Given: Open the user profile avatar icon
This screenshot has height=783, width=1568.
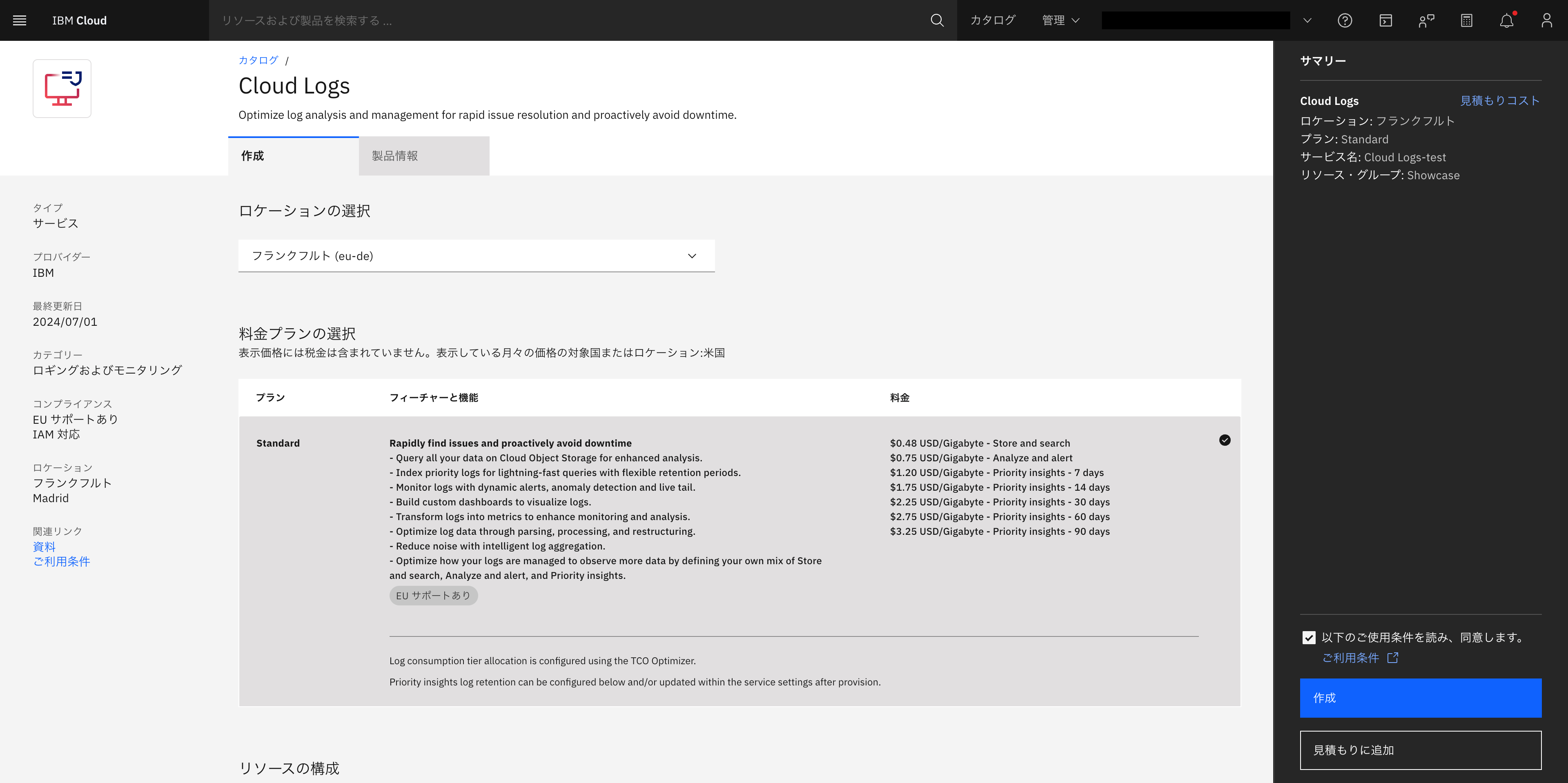Looking at the screenshot, I should click(x=1547, y=20).
